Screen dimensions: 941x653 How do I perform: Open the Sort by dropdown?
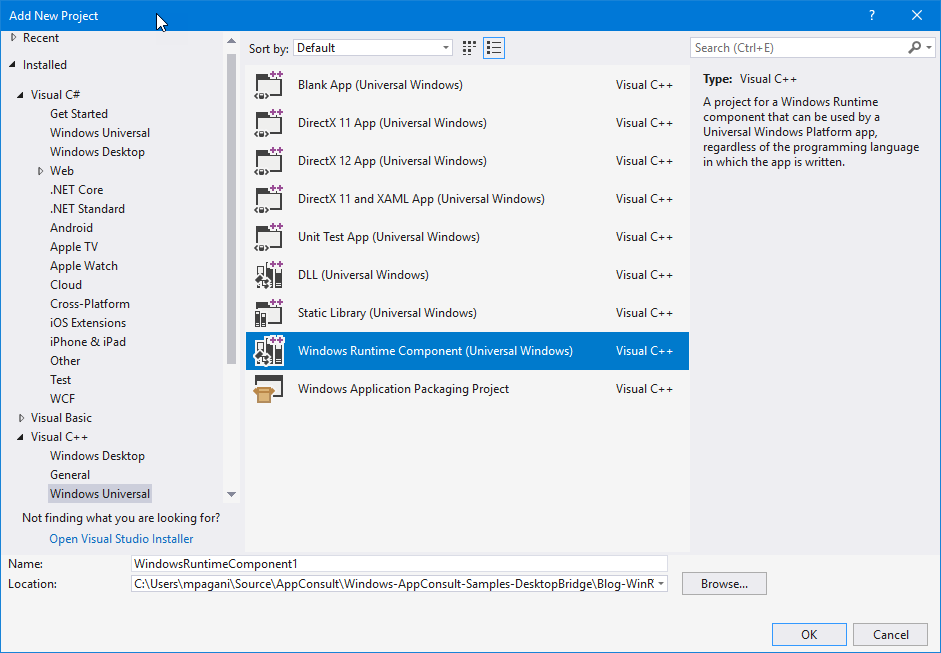pos(372,47)
